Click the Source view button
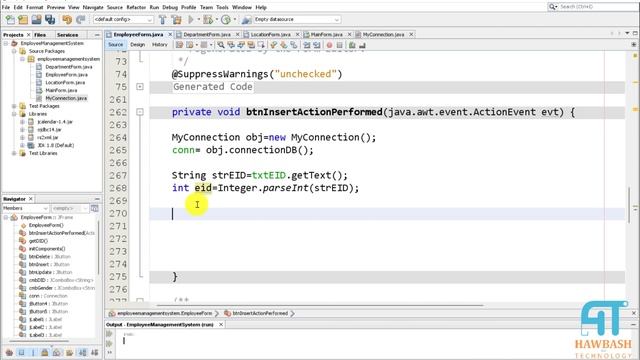 click(116, 44)
